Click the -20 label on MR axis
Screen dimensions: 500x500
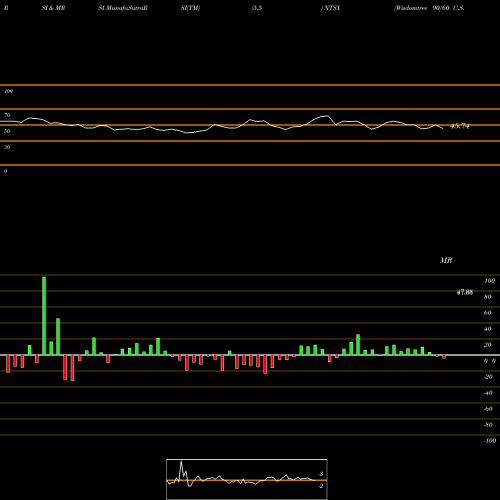coord(488,377)
